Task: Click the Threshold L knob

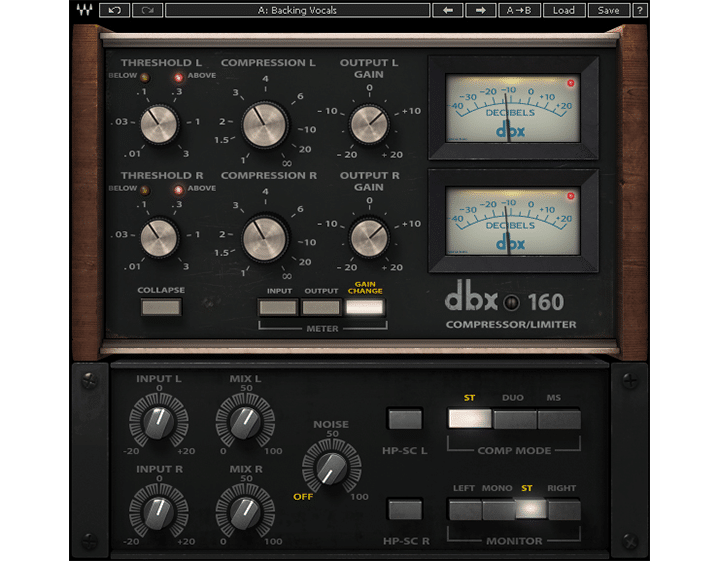Action: click(159, 124)
